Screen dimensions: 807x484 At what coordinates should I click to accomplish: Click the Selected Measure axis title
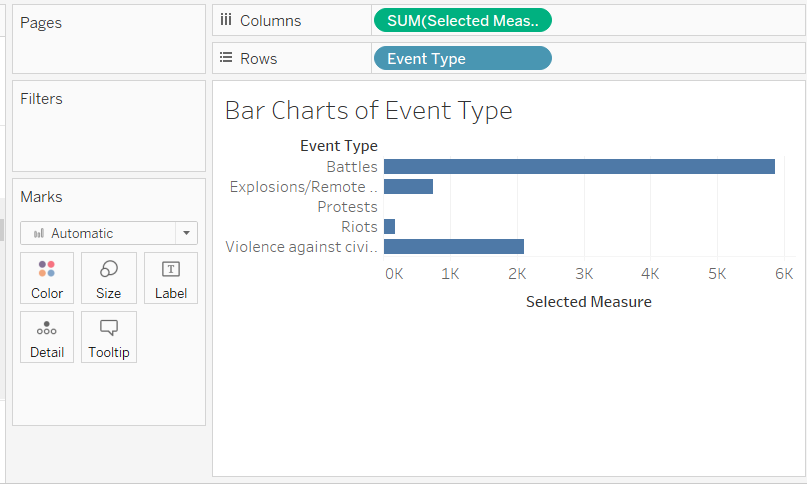(x=588, y=302)
